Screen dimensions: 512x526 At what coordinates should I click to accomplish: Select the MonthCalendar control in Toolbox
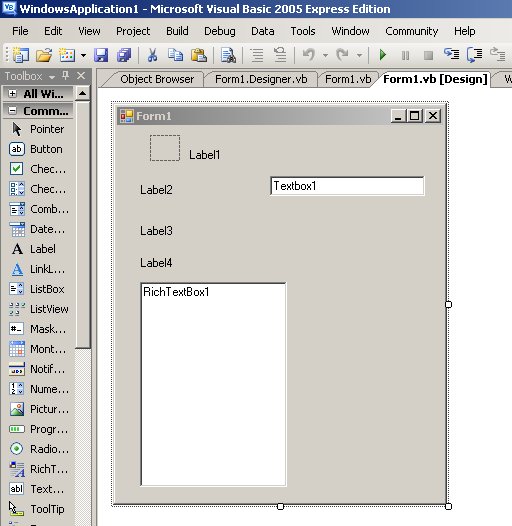coord(38,349)
